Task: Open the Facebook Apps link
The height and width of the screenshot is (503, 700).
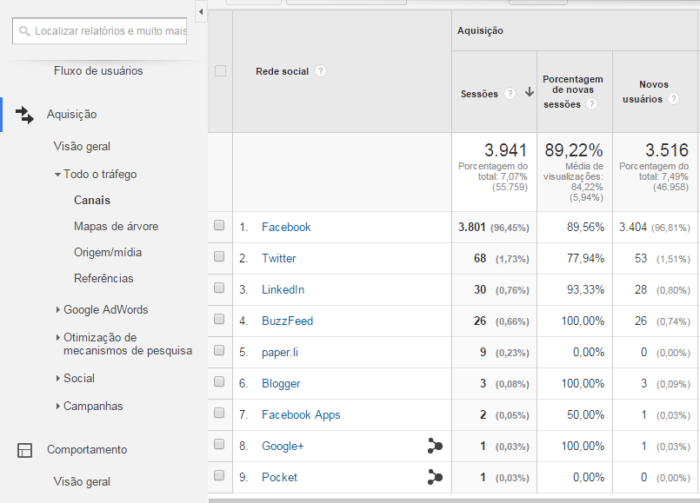Action: click(x=301, y=415)
